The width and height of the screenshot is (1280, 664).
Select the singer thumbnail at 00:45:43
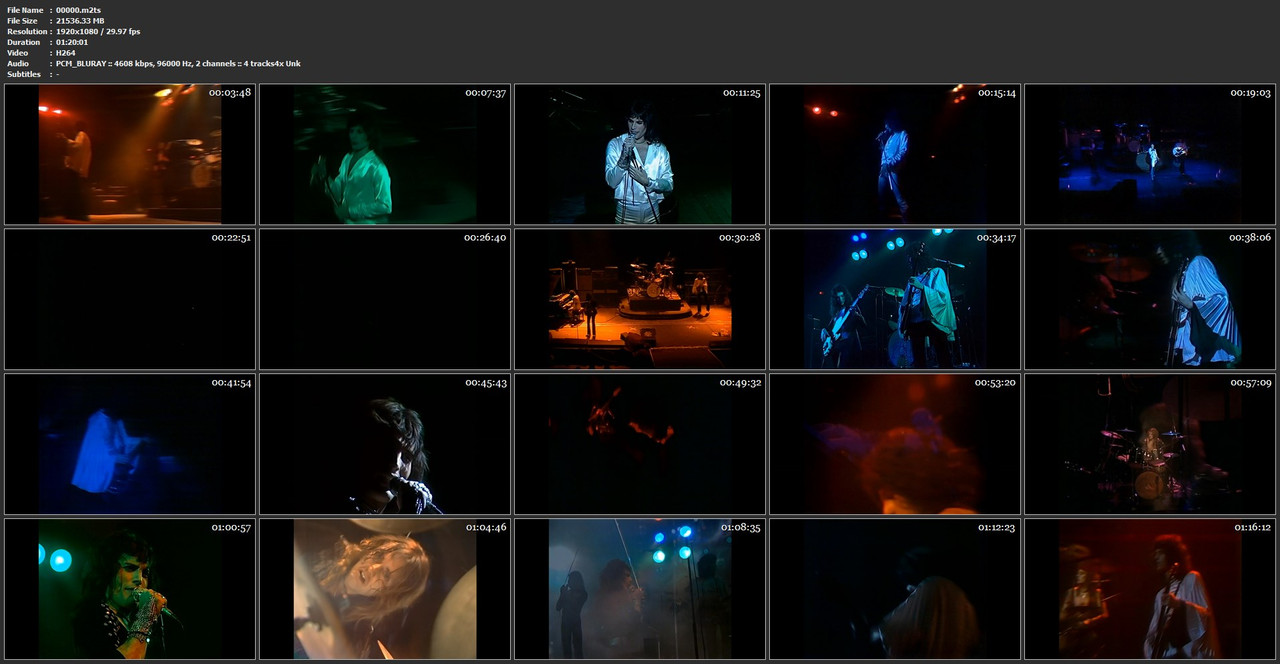[385, 444]
